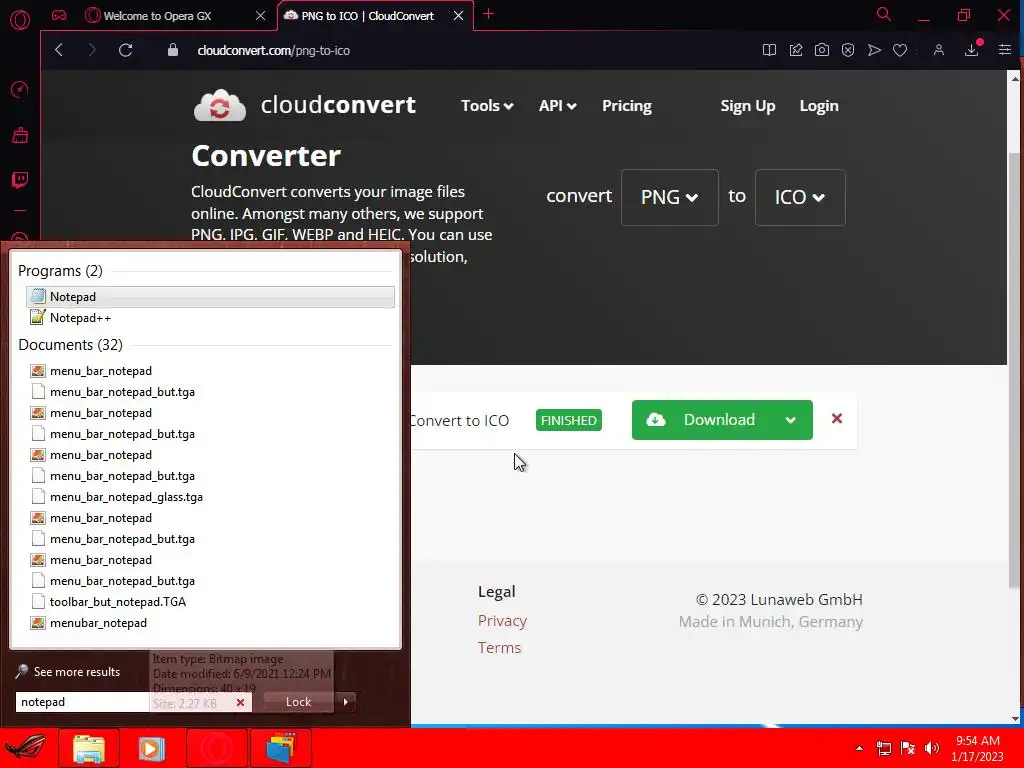Close the PNG to ICO tab
Image resolution: width=1024 pixels, height=768 pixels.
click(458, 16)
